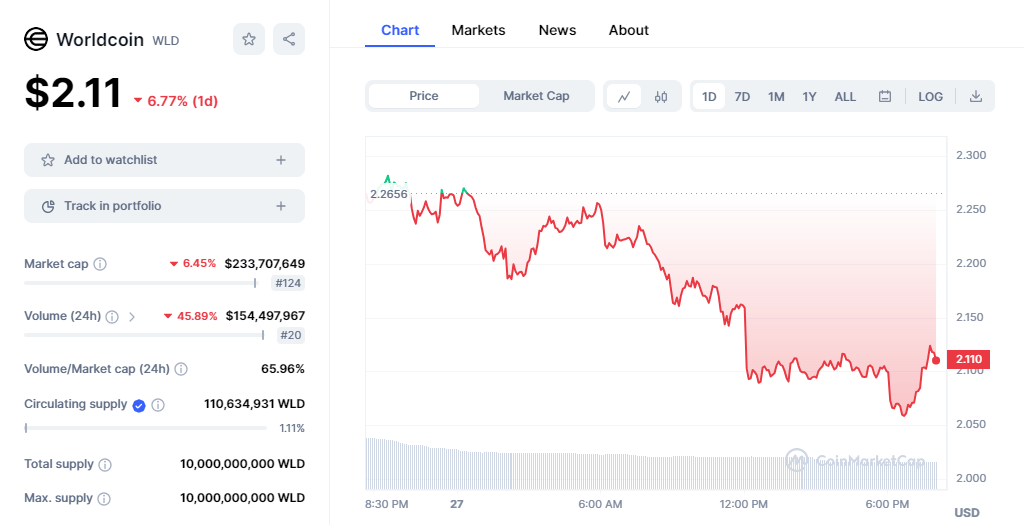Open the Markets tab

[x=478, y=30]
